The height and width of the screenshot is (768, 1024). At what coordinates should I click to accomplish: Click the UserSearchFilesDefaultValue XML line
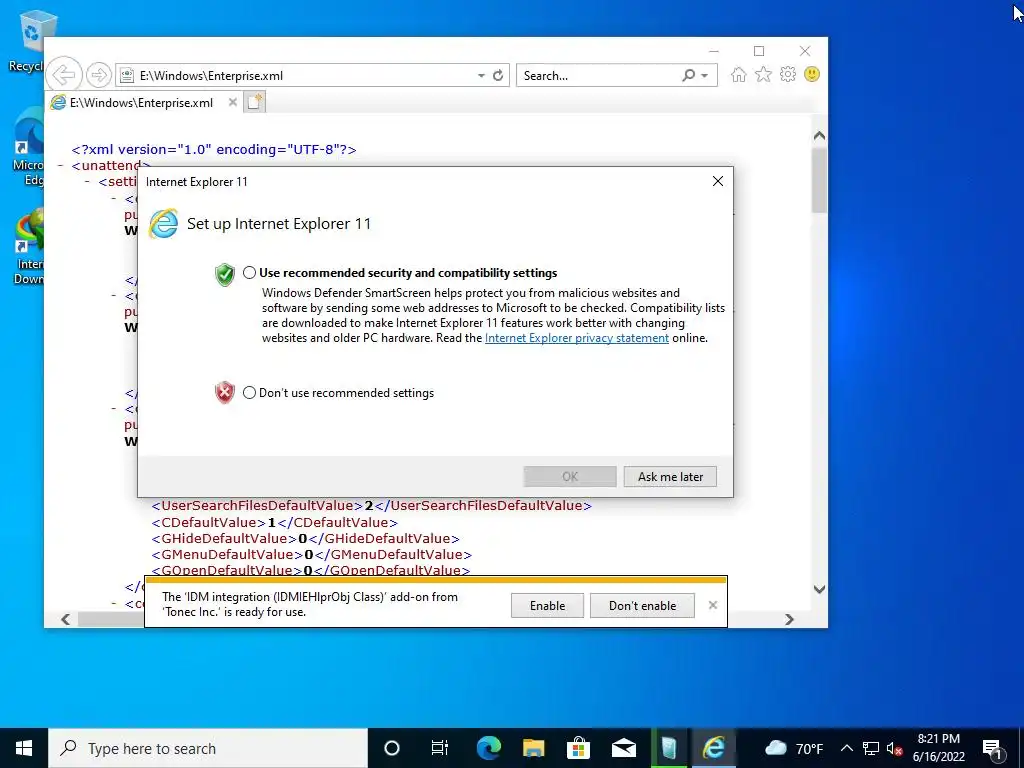pos(372,505)
